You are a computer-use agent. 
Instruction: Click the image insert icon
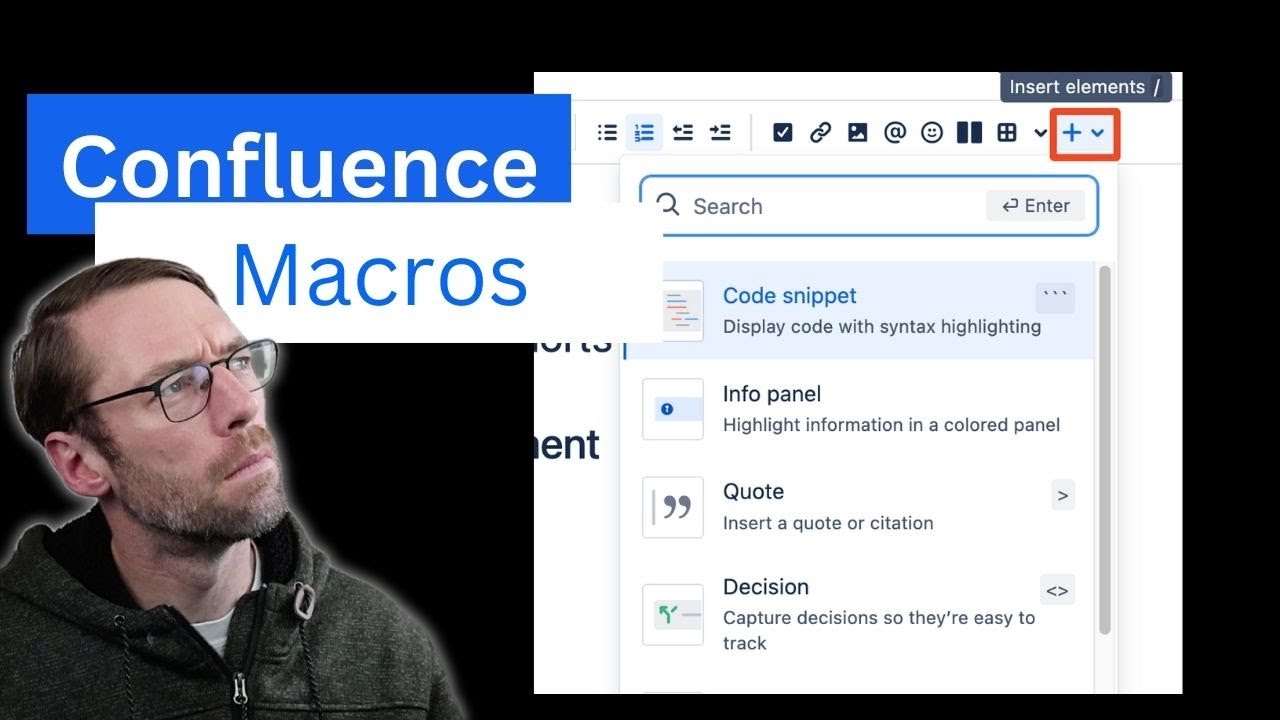857,132
